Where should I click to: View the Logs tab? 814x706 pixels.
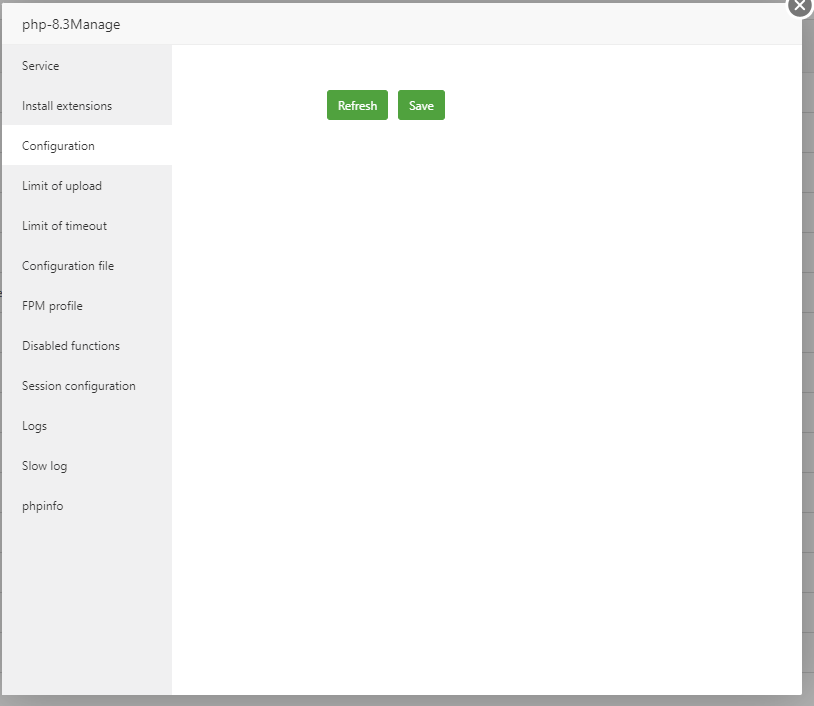pyautogui.click(x=87, y=426)
